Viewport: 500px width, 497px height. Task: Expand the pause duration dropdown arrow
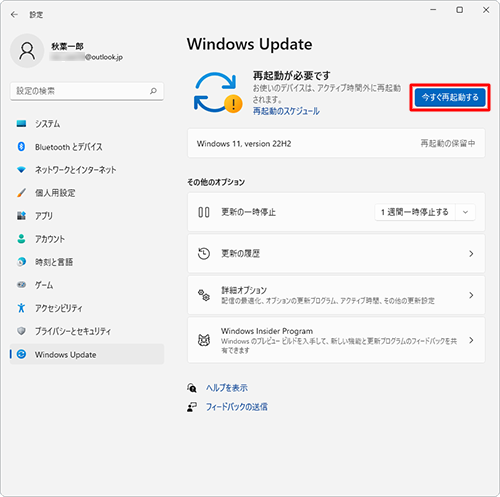(465, 212)
